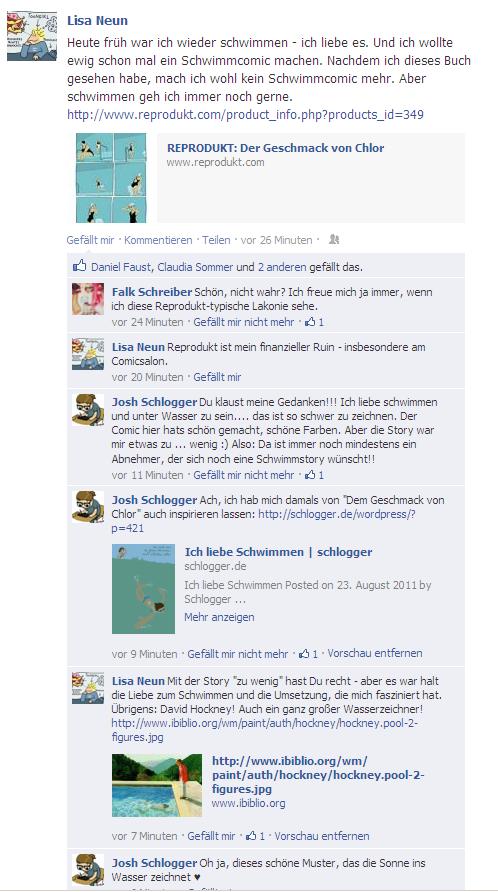Click the audience friends icon next to timestamp
This screenshot has width=498, height=892.
pyautogui.click(x=334, y=240)
